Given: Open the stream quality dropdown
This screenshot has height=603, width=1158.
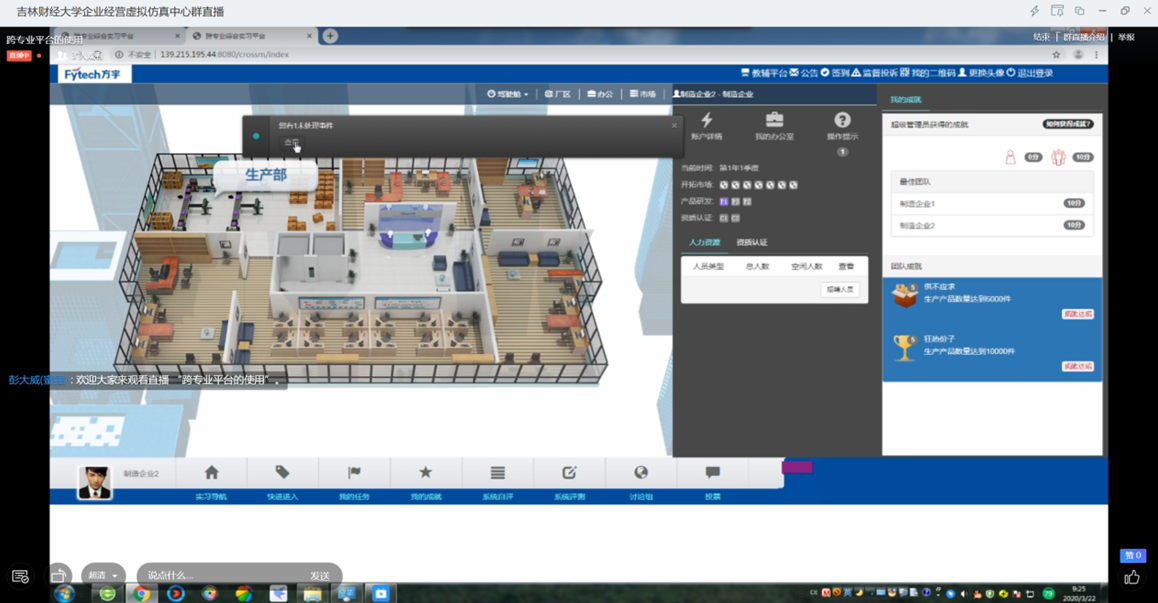Looking at the screenshot, I should 102,575.
